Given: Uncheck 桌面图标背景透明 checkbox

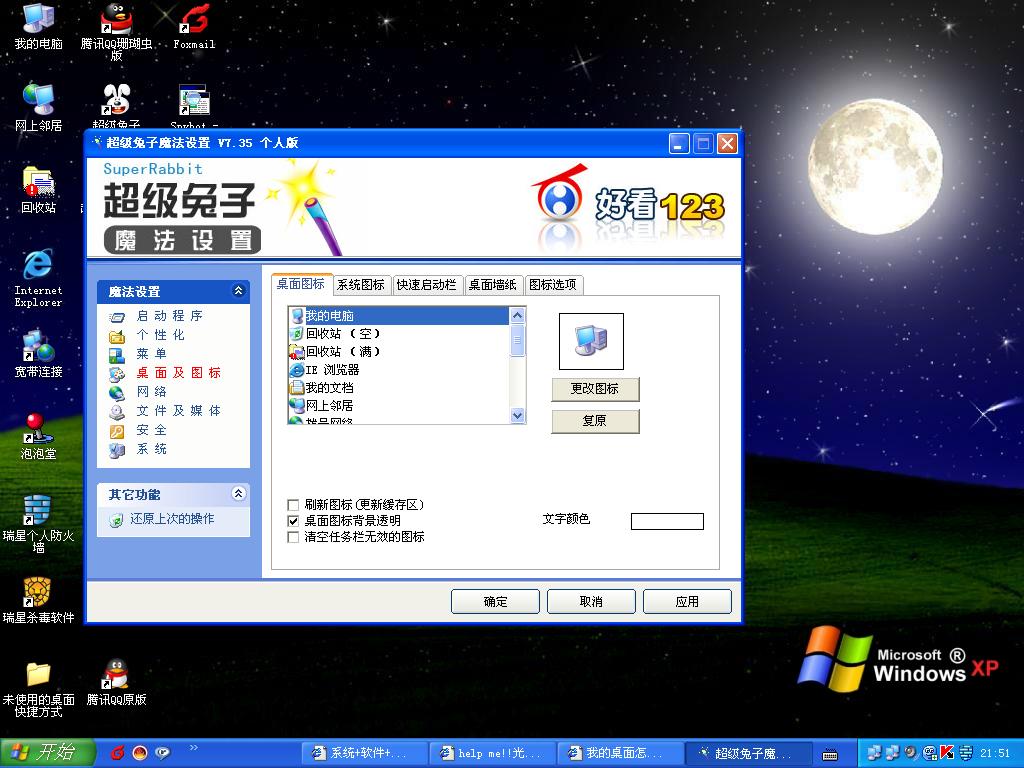Looking at the screenshot, I should (293, 521).
